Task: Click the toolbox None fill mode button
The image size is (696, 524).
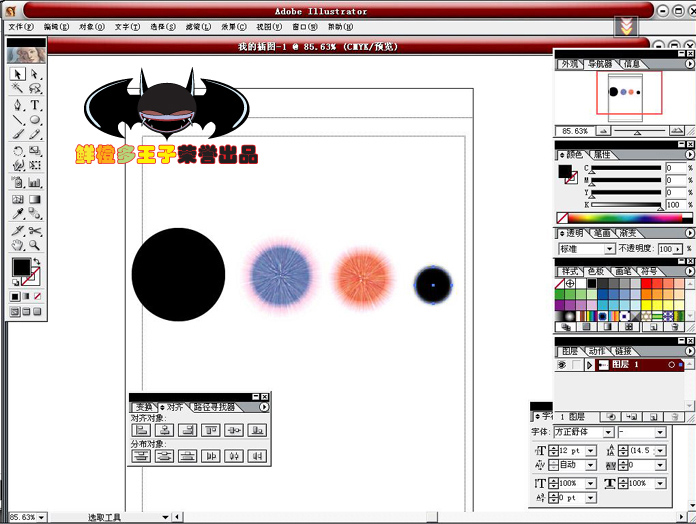Action: point(37,296)
